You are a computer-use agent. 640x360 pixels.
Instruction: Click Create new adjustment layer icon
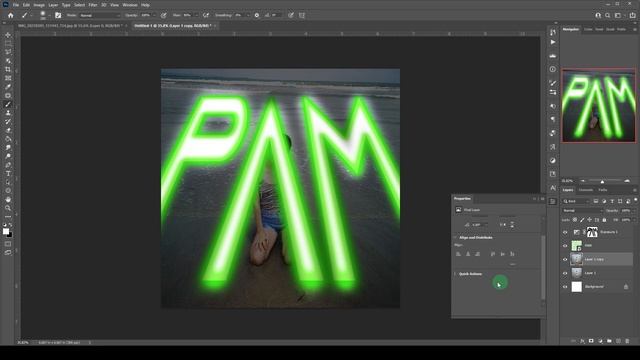pos(600,341)
